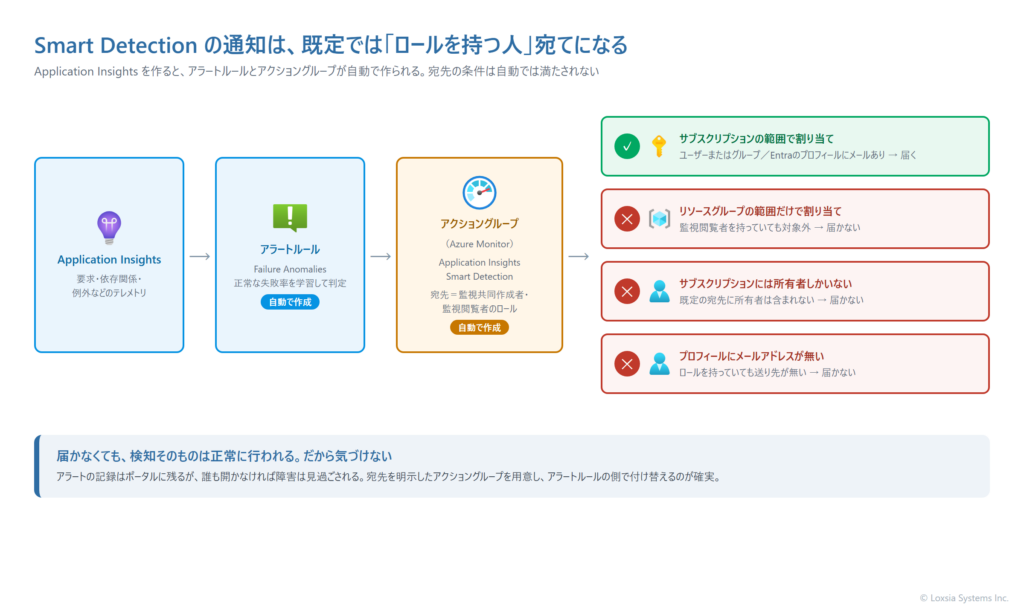Click the red X beside サブスクリプションには所有者しかいない
This screenshot has width=1024, height=614.
pyautogui.click(x=627, y=291)
